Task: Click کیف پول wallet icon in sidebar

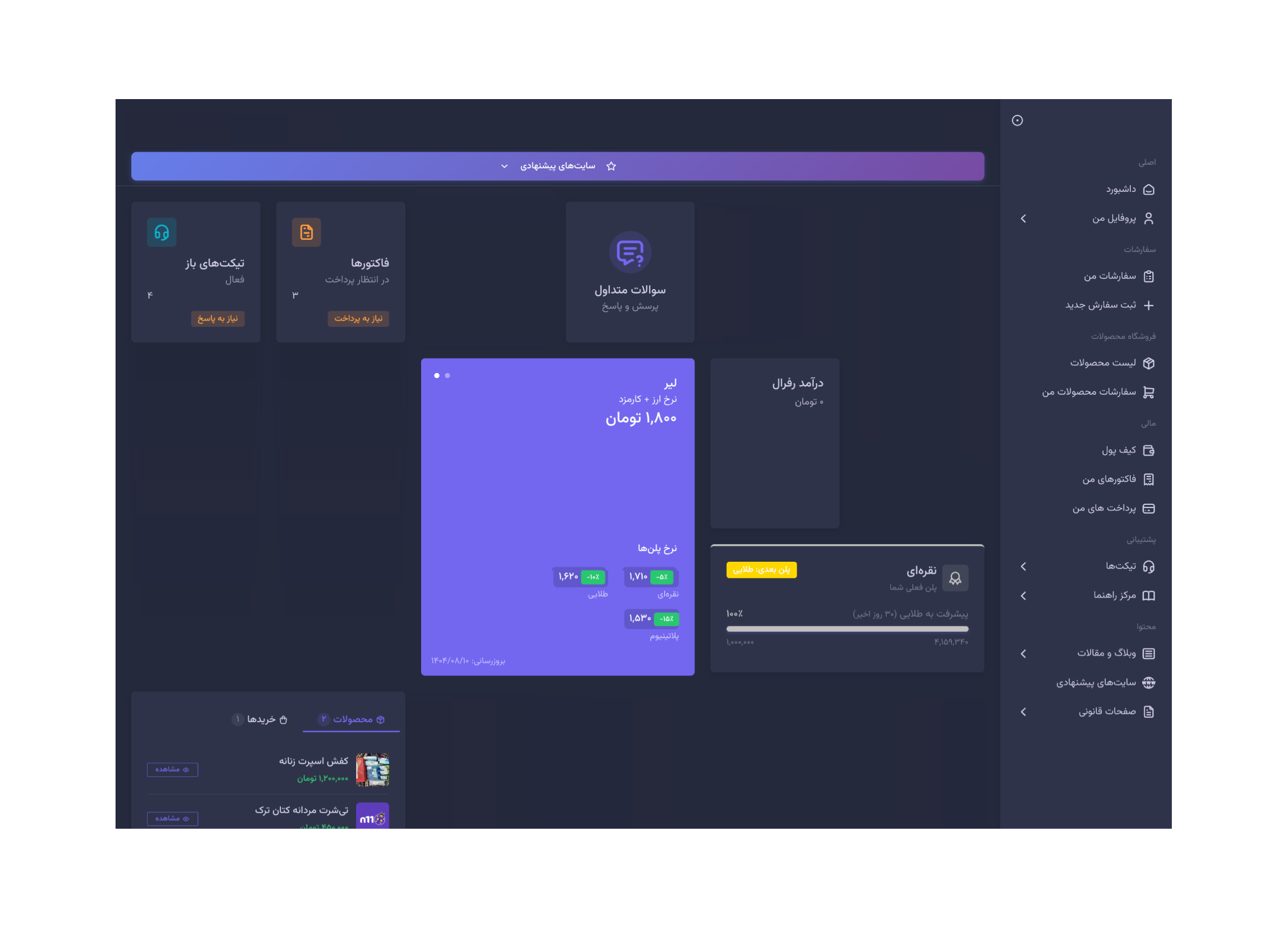Action: [1148, 451]
